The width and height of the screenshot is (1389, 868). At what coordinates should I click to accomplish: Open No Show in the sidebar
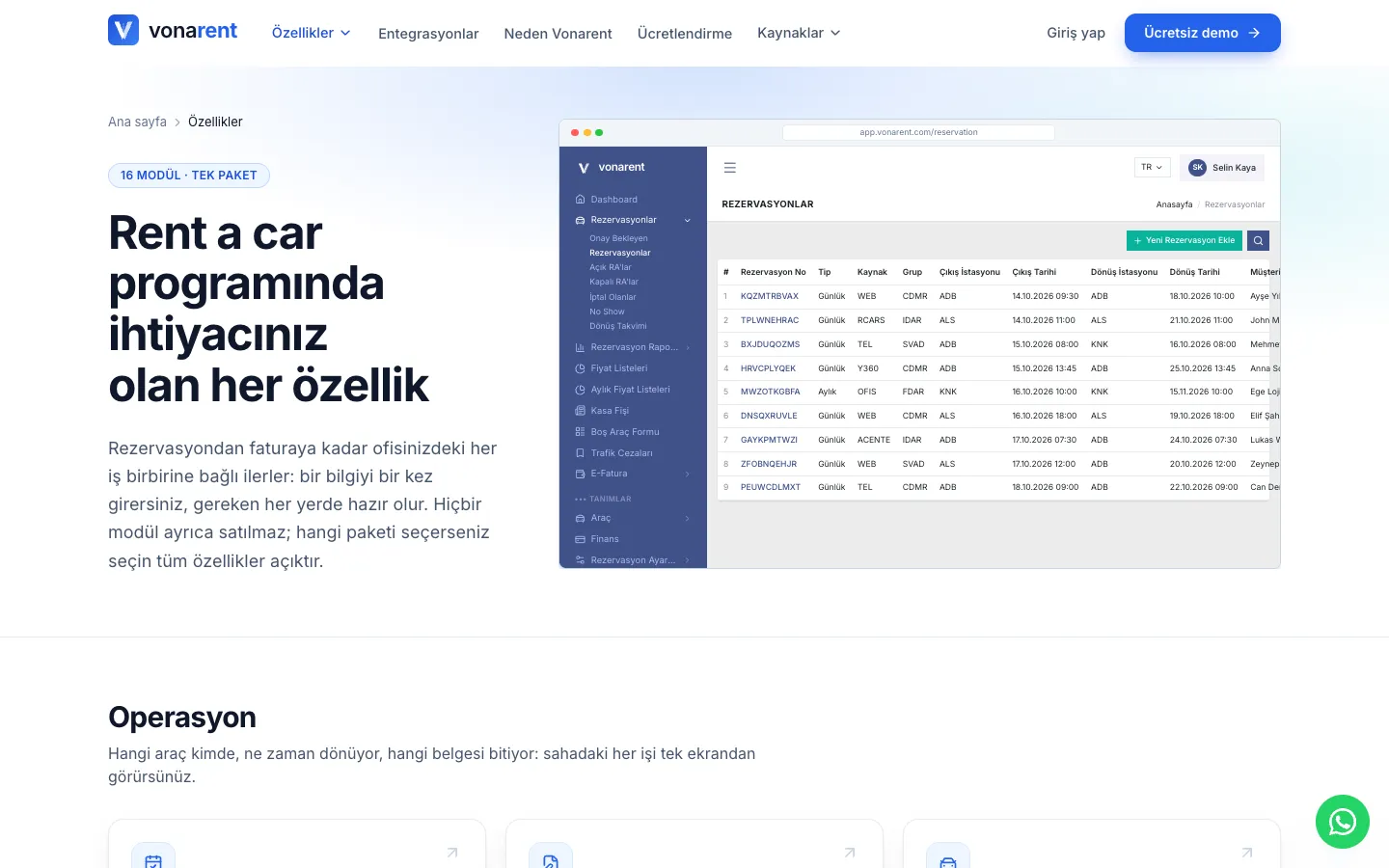607,312
